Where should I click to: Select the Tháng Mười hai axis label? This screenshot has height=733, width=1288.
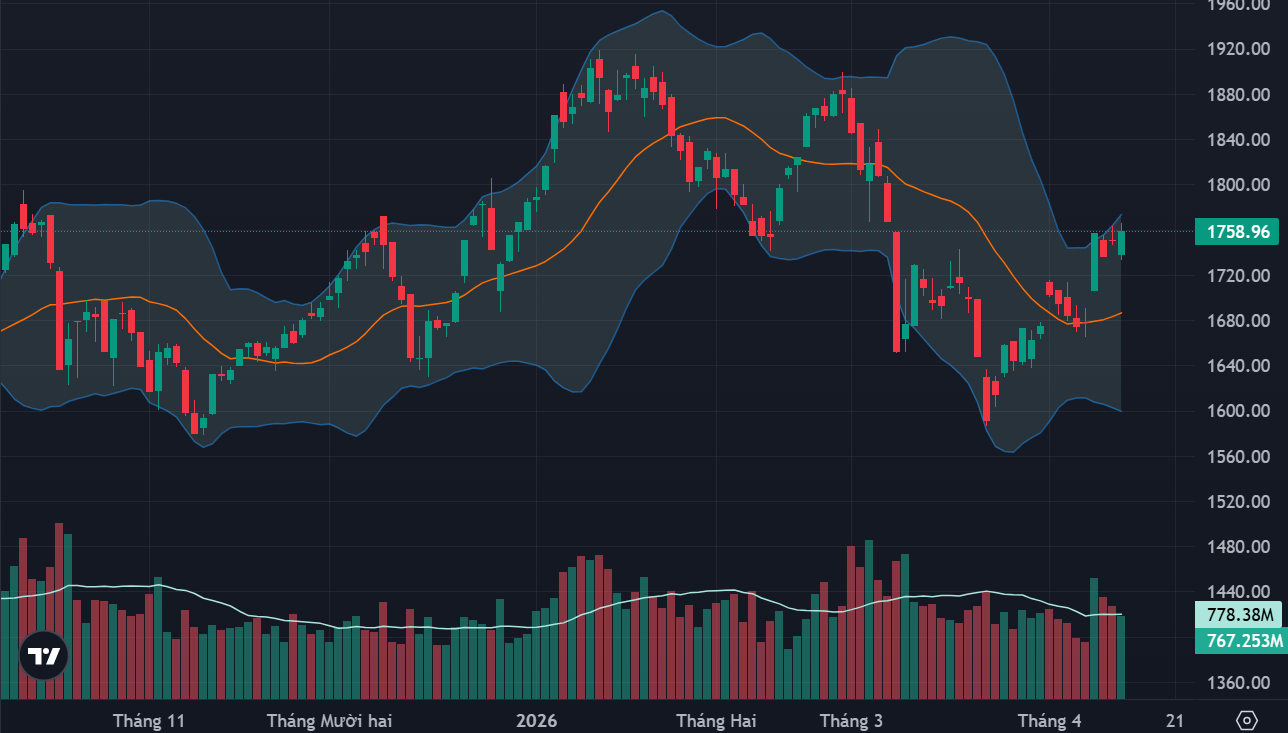329,721
